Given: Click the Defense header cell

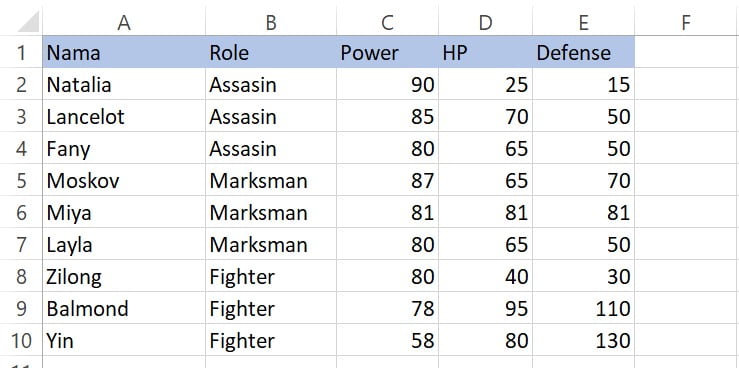Looking at the screenshot, I should pos(583,52).
